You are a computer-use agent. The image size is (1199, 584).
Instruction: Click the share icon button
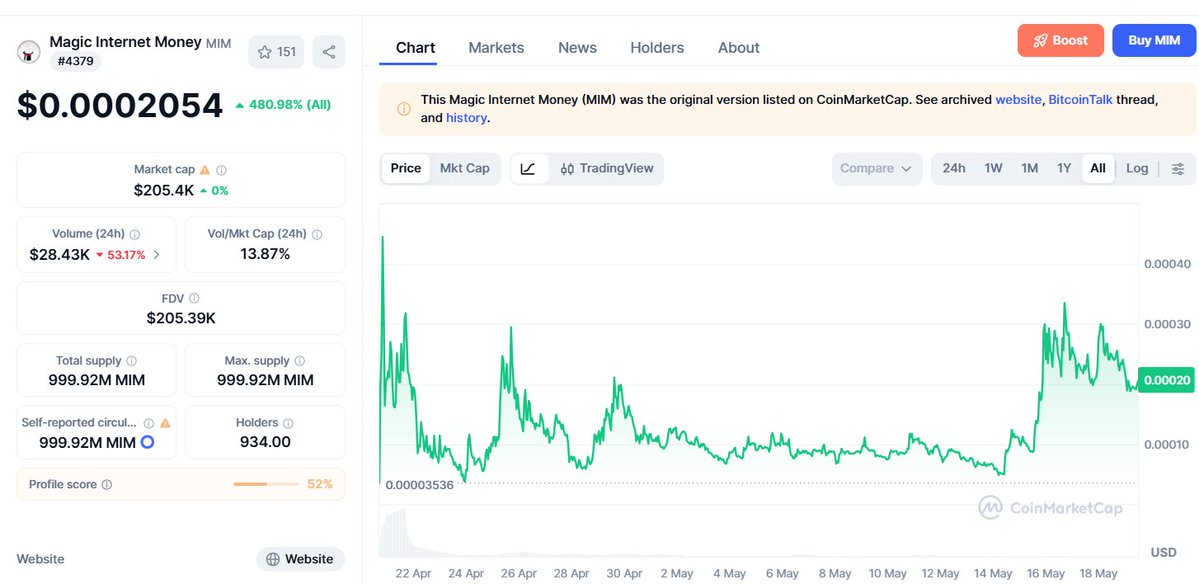click(x=329, y=52)
